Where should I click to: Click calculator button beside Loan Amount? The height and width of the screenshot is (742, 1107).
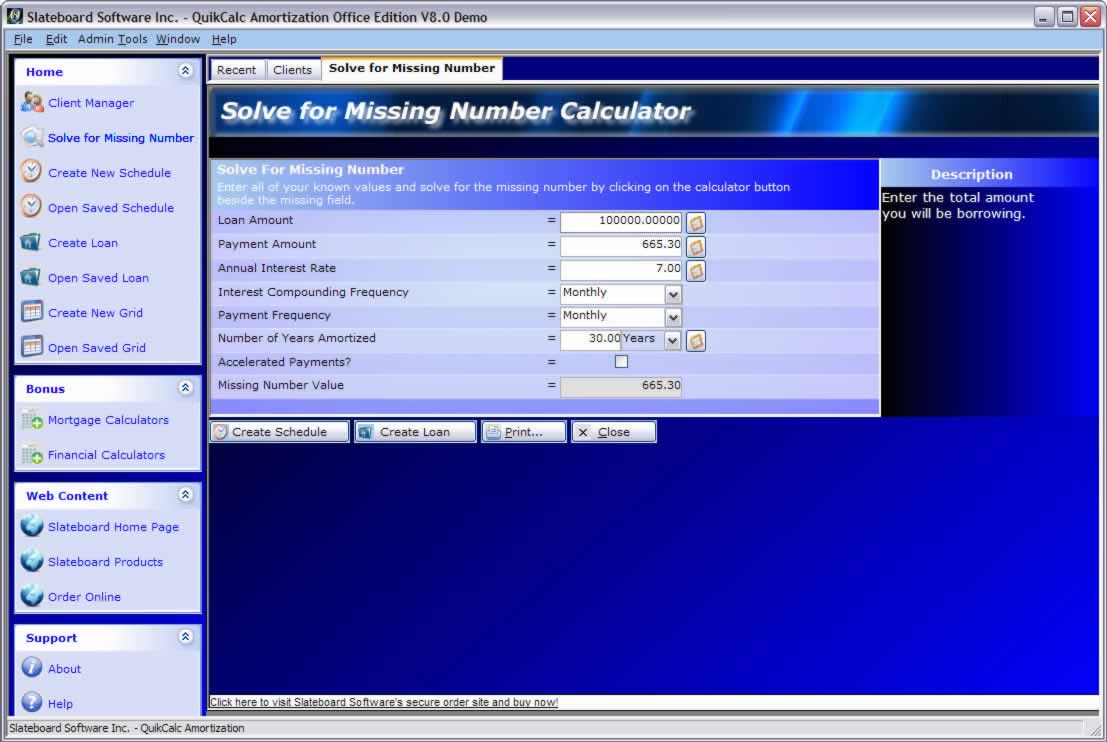(x=696, y=222)
